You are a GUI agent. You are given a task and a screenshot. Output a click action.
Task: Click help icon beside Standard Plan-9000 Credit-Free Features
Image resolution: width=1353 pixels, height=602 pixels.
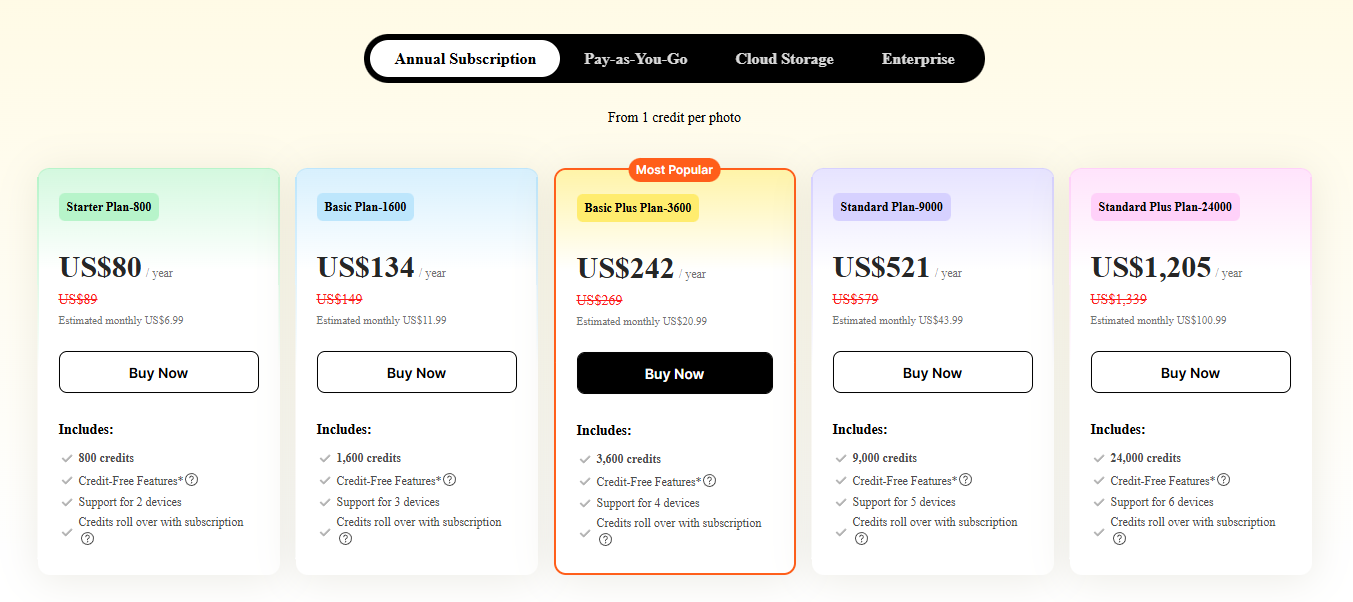coord(966,480)
